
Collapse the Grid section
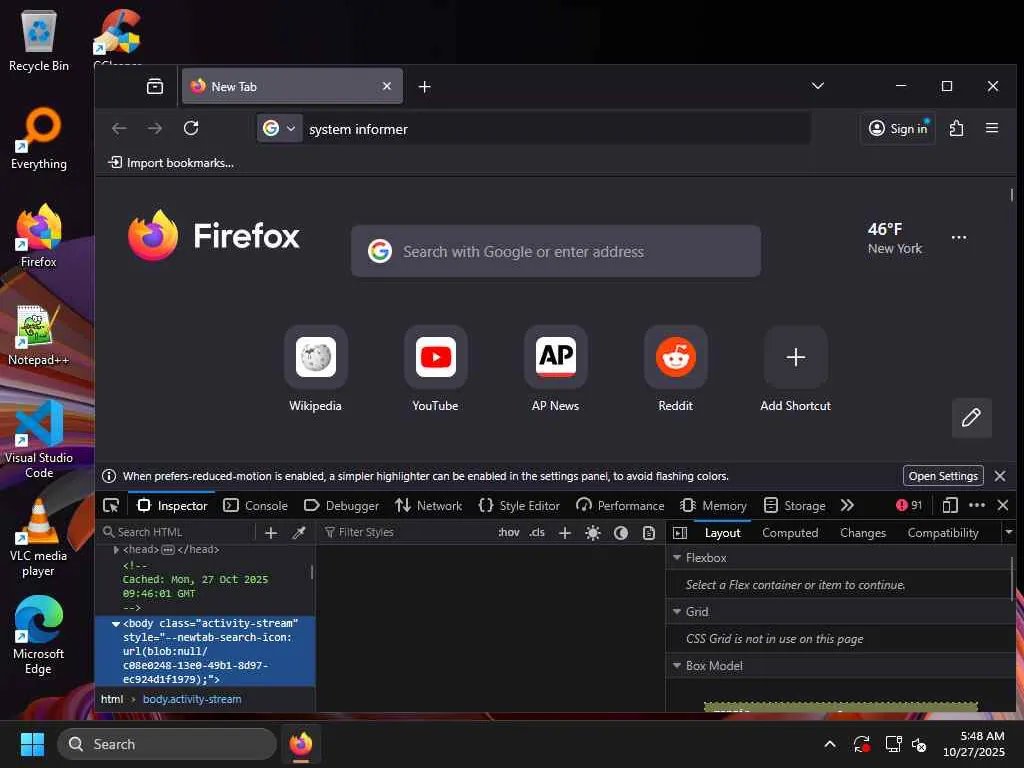click(x=677, y=612)
